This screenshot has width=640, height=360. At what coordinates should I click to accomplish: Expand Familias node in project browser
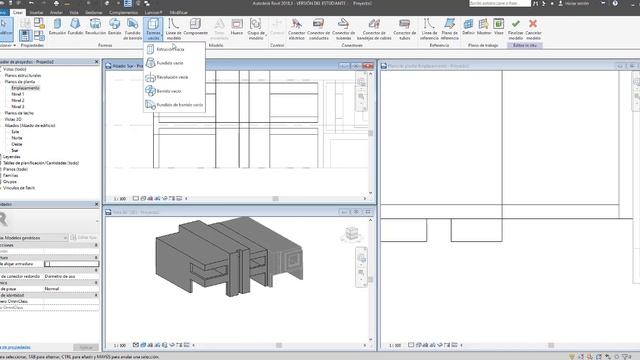tap(10, 176)
